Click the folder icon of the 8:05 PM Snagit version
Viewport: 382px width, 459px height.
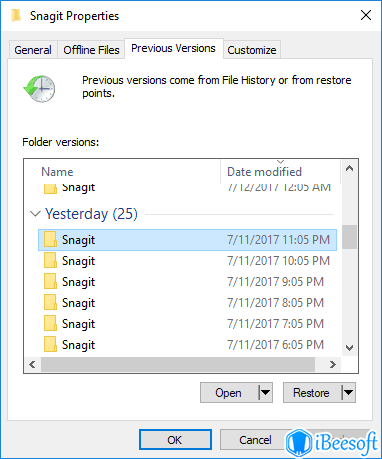click(50, 303)
